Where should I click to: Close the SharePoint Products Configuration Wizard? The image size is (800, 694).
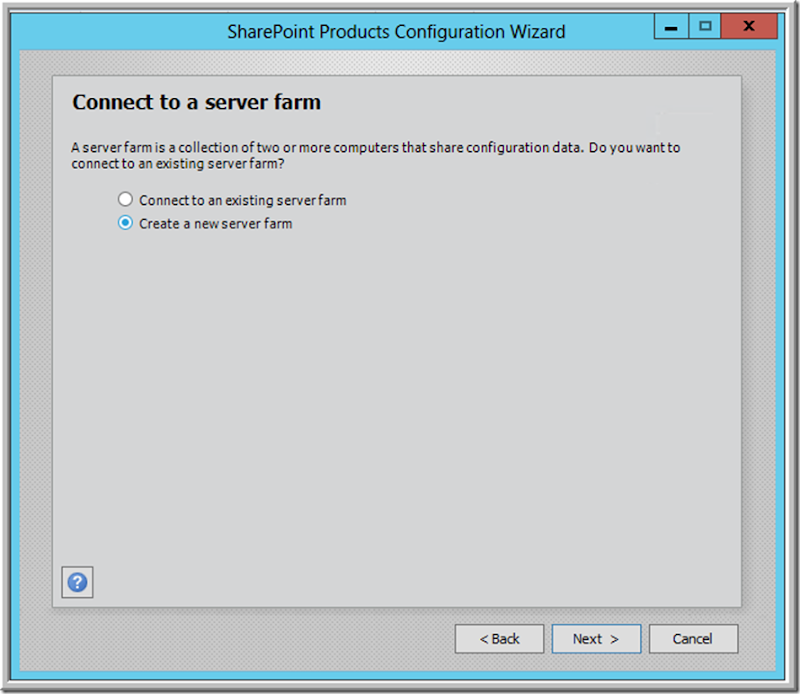[x=749, y=27]
